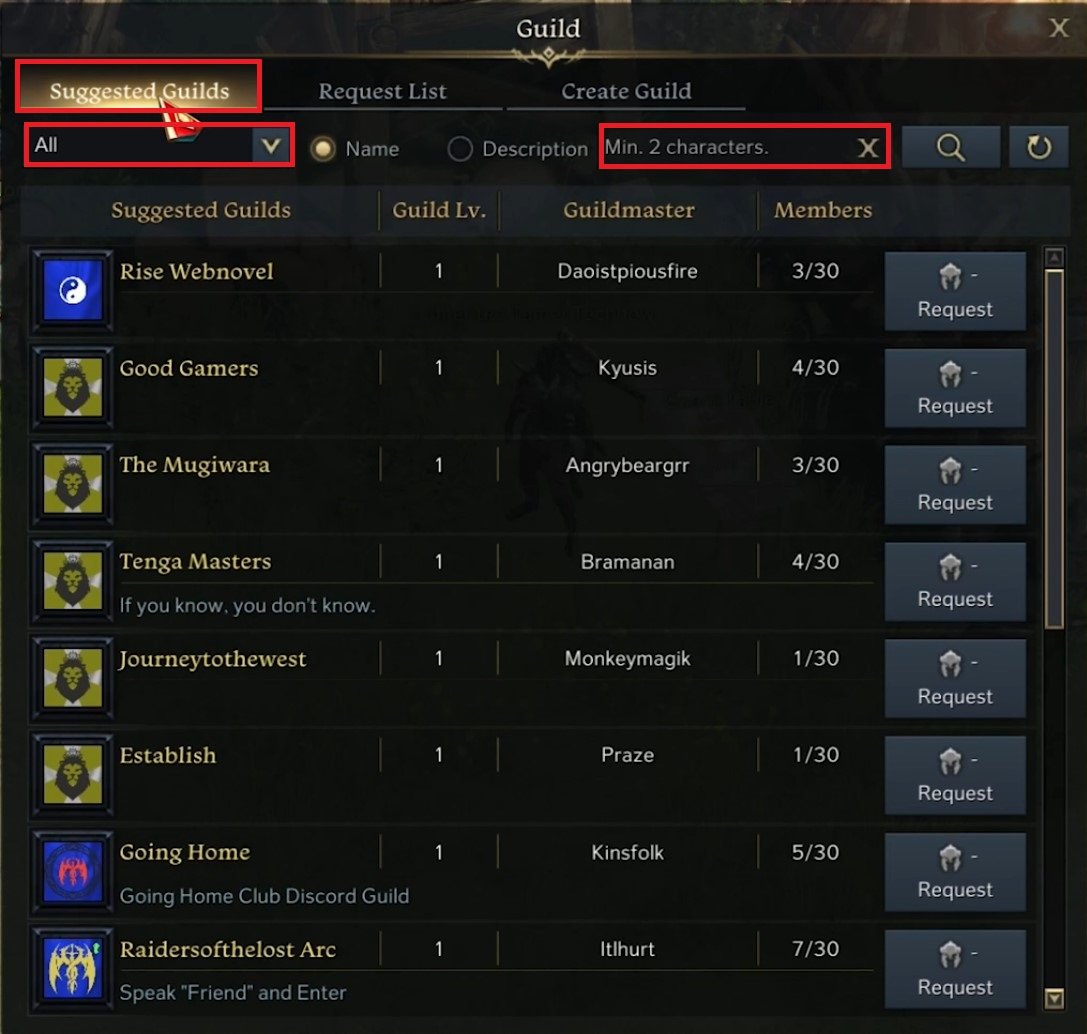The image size is (1087, 1034).
Task: Click the magnifying glass search icon
Action: (950, 147)
